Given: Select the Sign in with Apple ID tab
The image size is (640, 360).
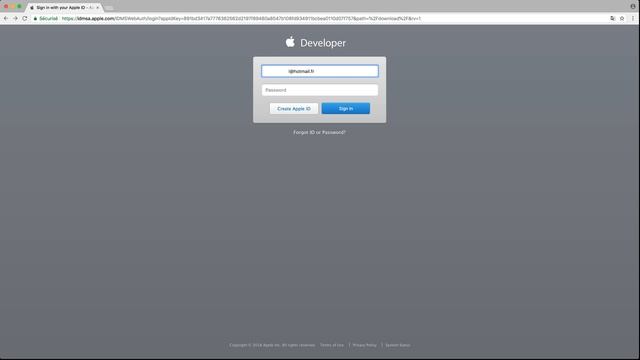Looking at the screenshot, I should 64,8.
